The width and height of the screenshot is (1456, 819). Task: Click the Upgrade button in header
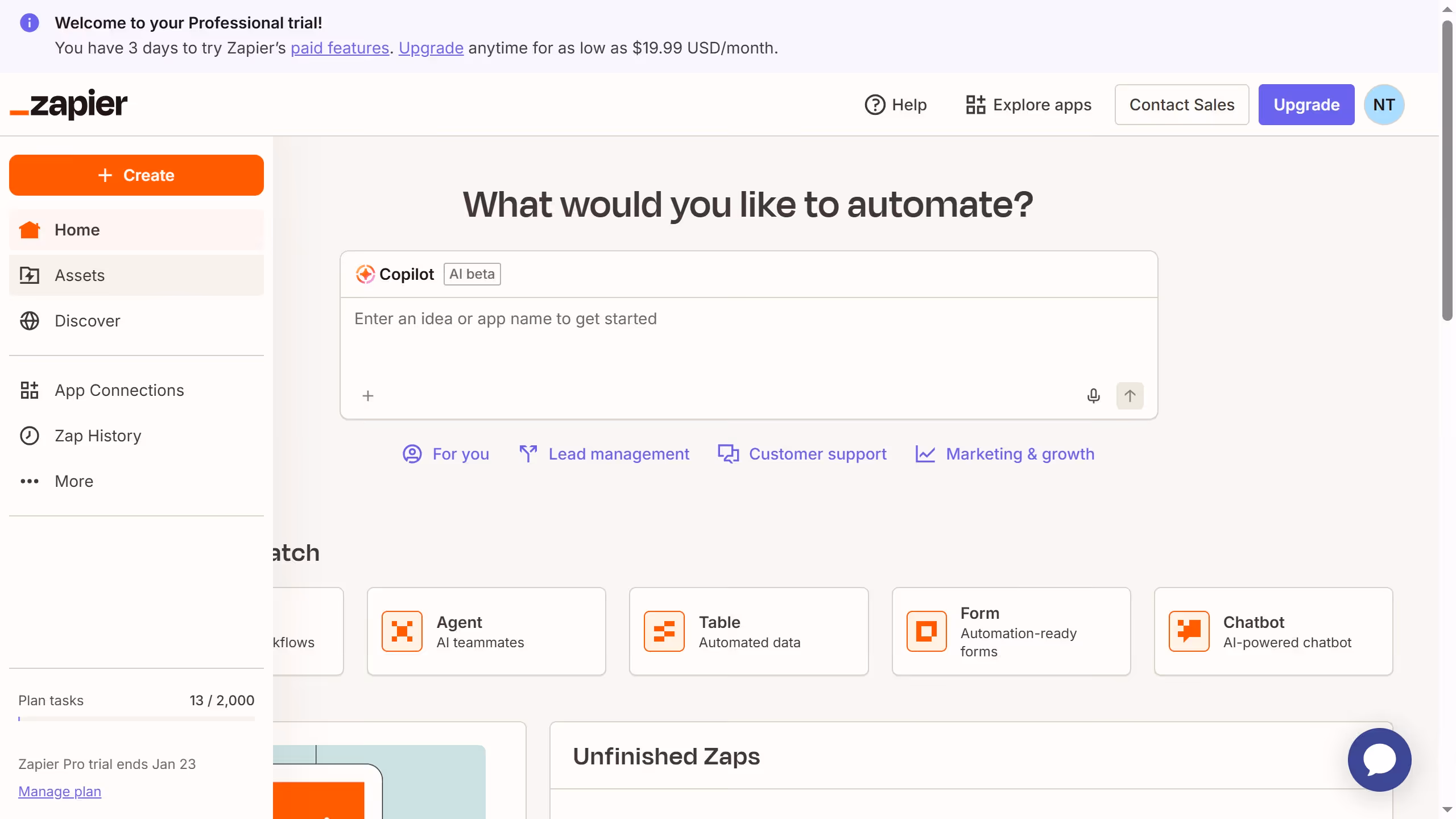click(x=1306, y=105)
